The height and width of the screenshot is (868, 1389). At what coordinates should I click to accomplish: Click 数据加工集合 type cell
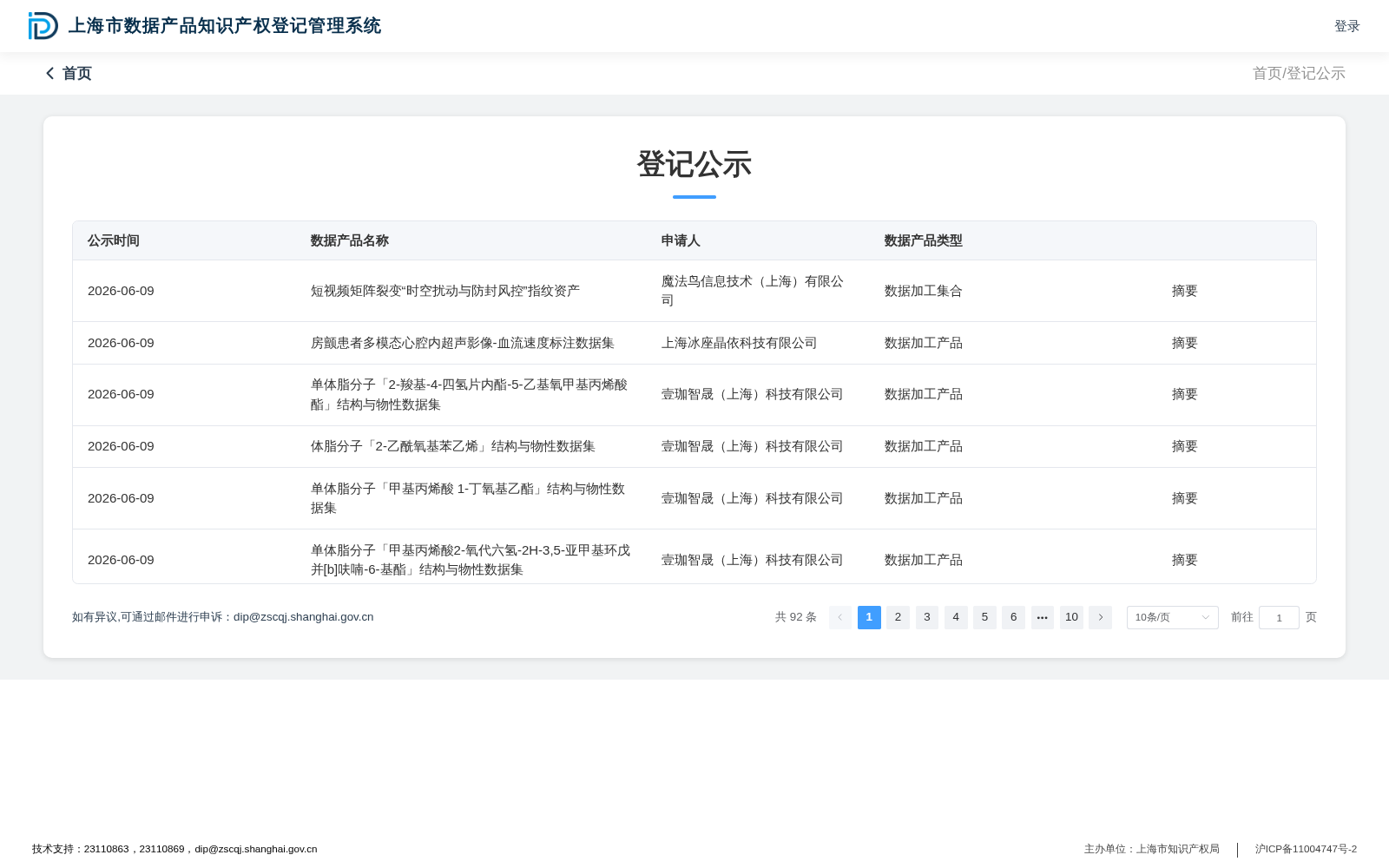tap(924, 291)
